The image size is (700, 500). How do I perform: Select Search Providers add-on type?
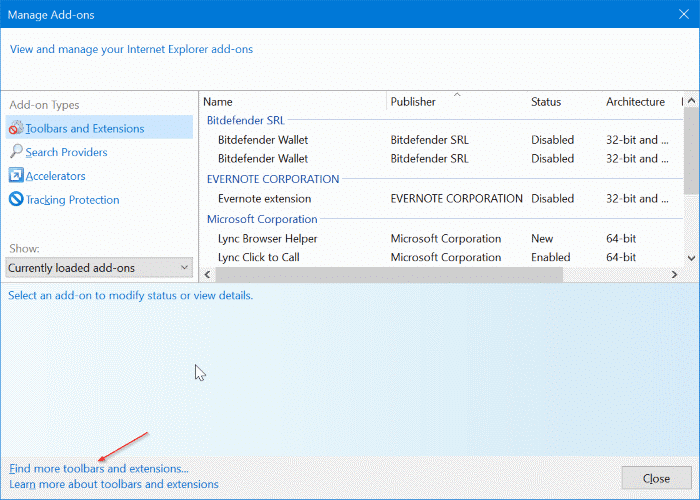click(x=66, y=152)
